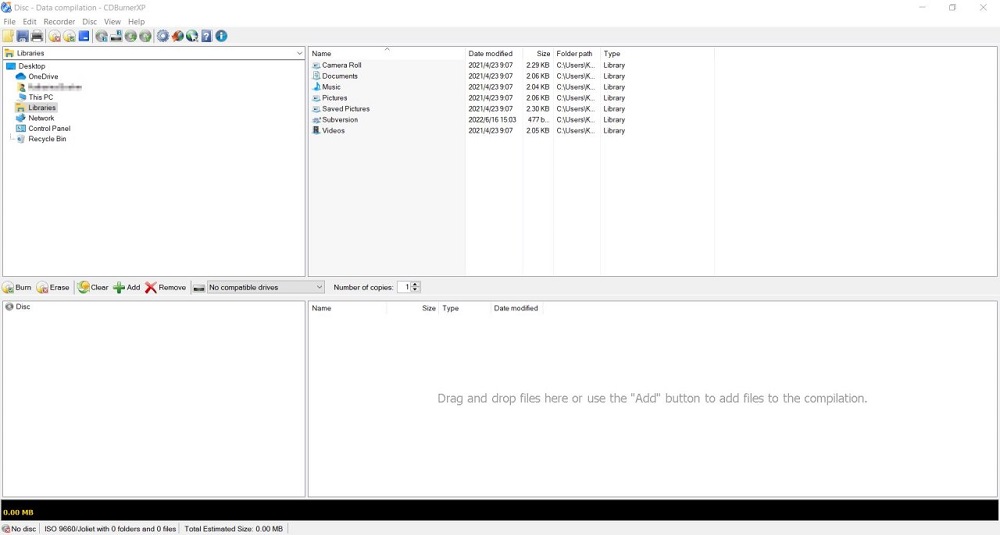Select Network in the folder tree
Viewport: 1000px width, 535px height.
[x=35, y=118]
